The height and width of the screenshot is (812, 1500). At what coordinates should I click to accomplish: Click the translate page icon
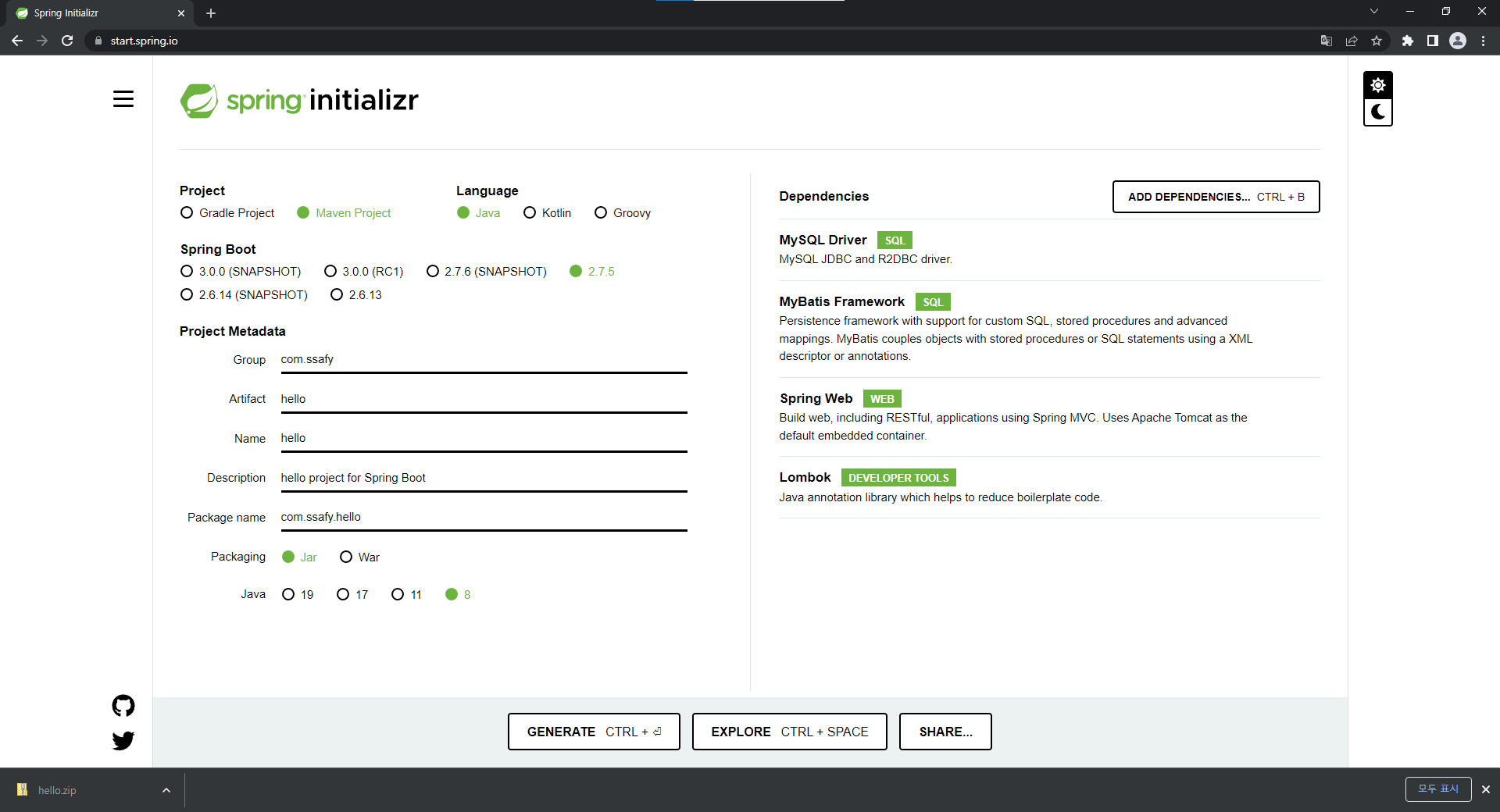point(1327,41)
